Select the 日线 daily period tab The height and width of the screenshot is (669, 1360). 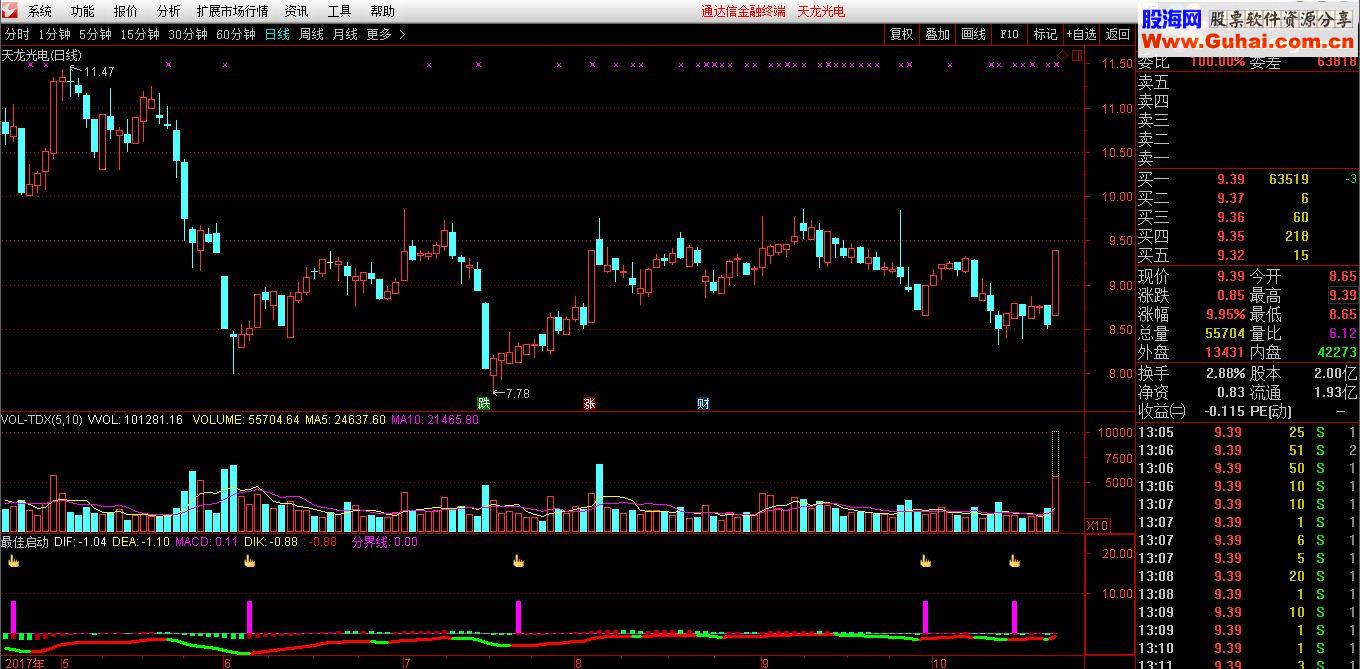(x=277, y=34)
